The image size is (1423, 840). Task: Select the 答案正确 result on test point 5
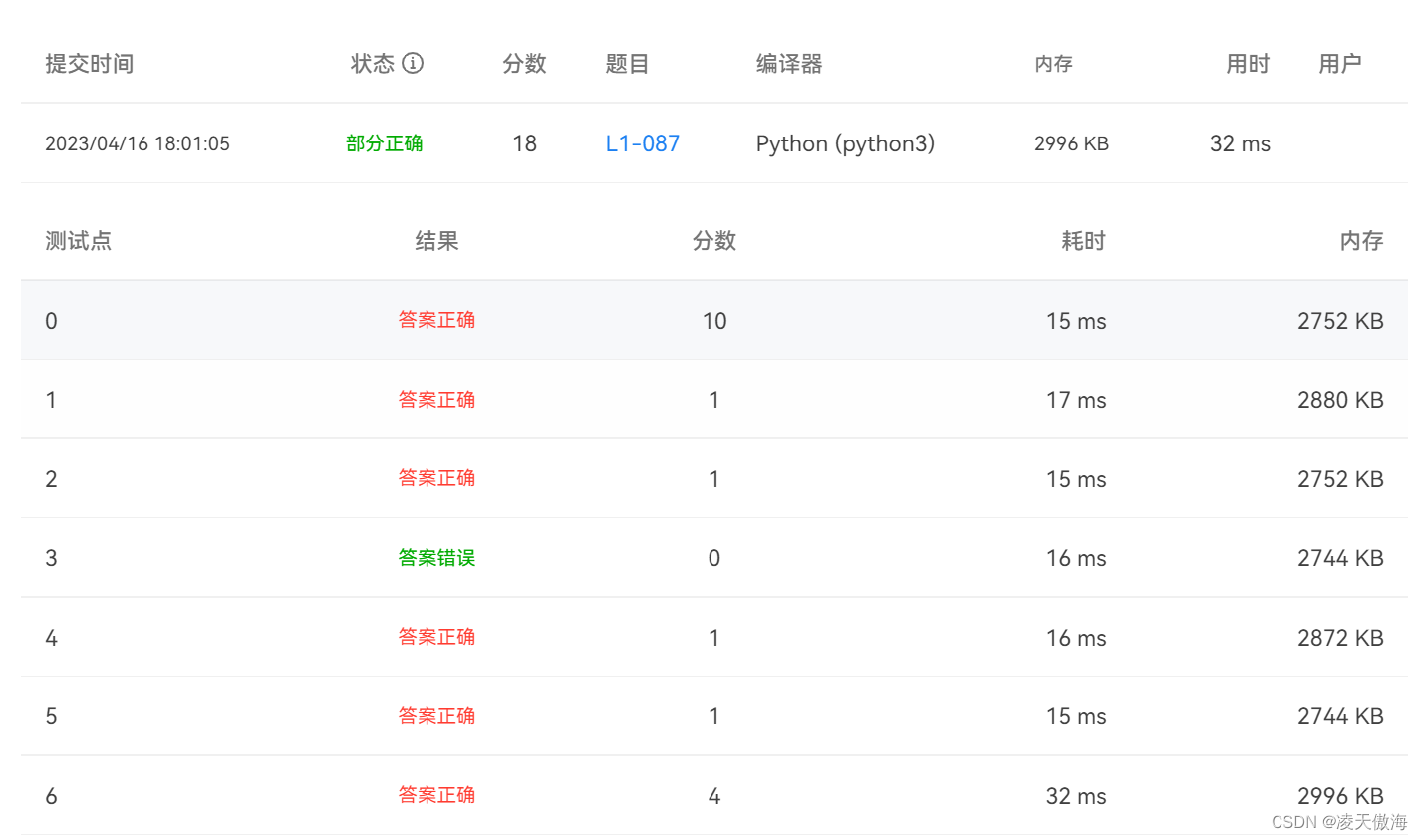click(x=436, y=715)
